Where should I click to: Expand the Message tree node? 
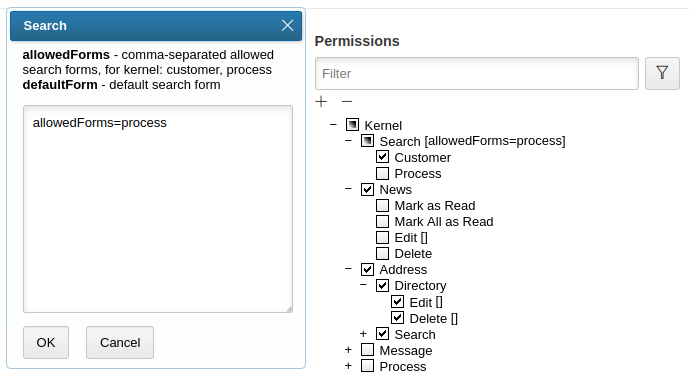click(348, 350)
